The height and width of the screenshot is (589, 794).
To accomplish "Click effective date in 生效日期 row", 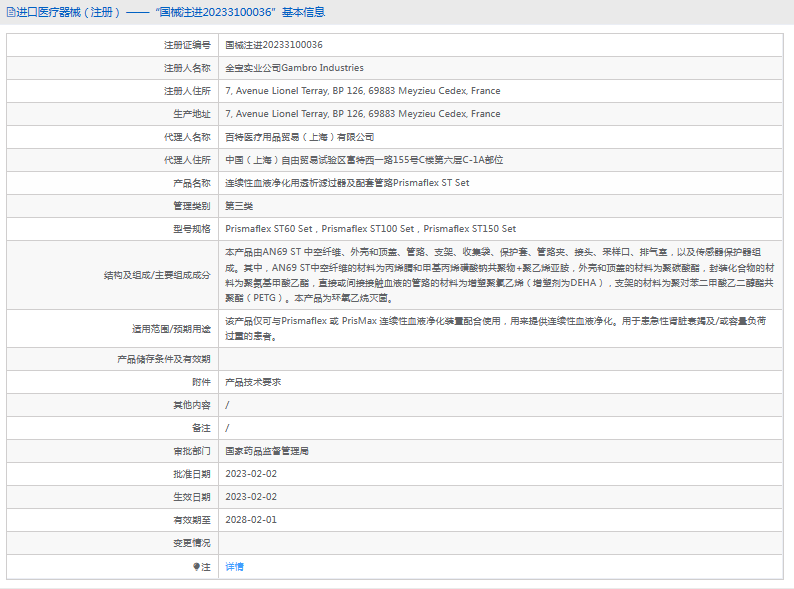I will click(251, 497).
